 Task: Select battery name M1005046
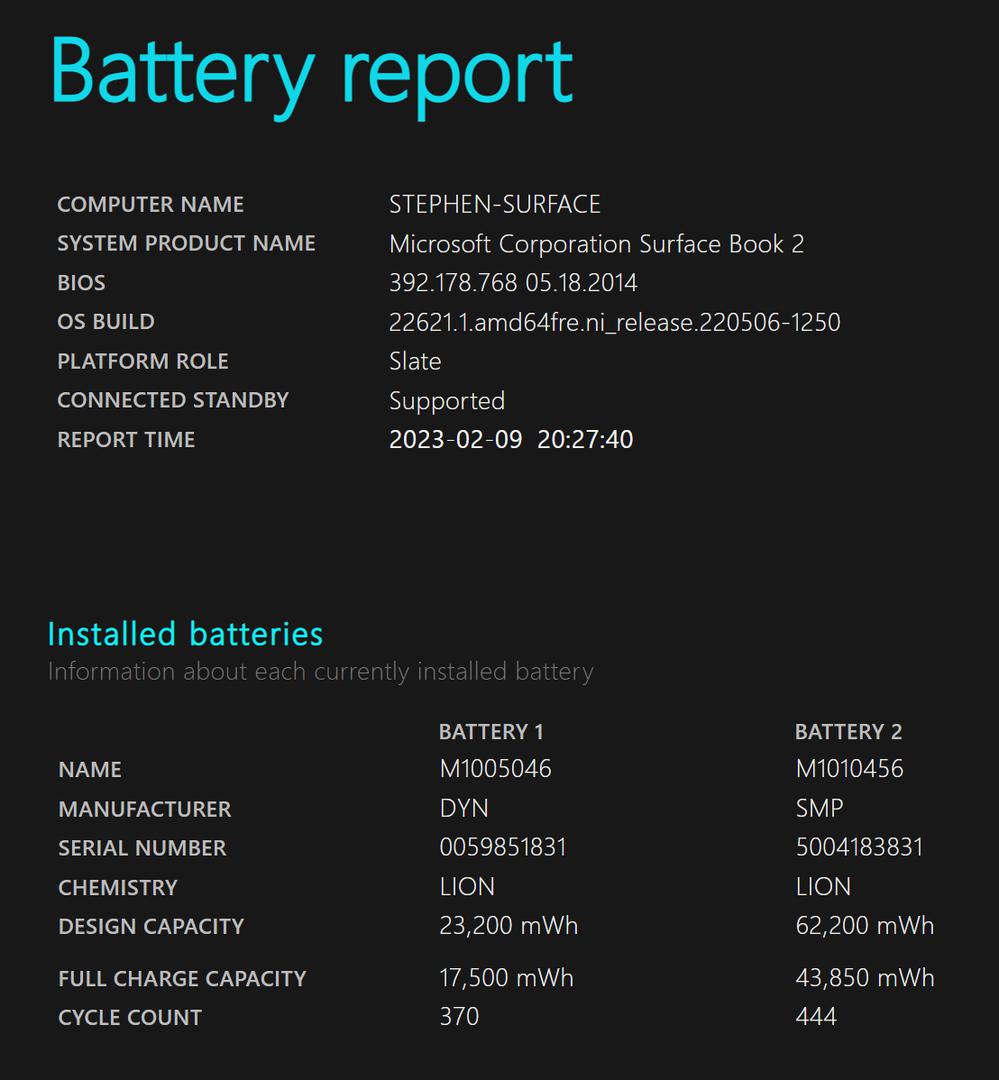click(x=495, y=769)
